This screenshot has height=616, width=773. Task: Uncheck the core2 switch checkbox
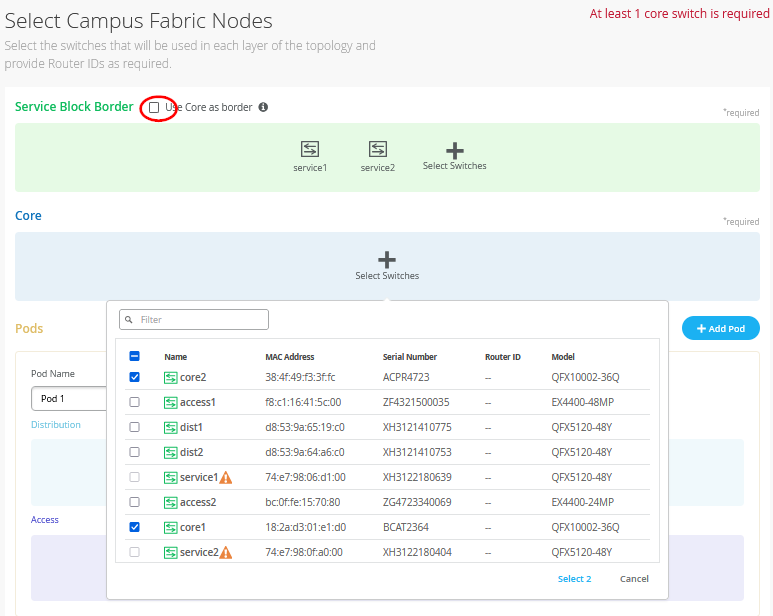135,377
